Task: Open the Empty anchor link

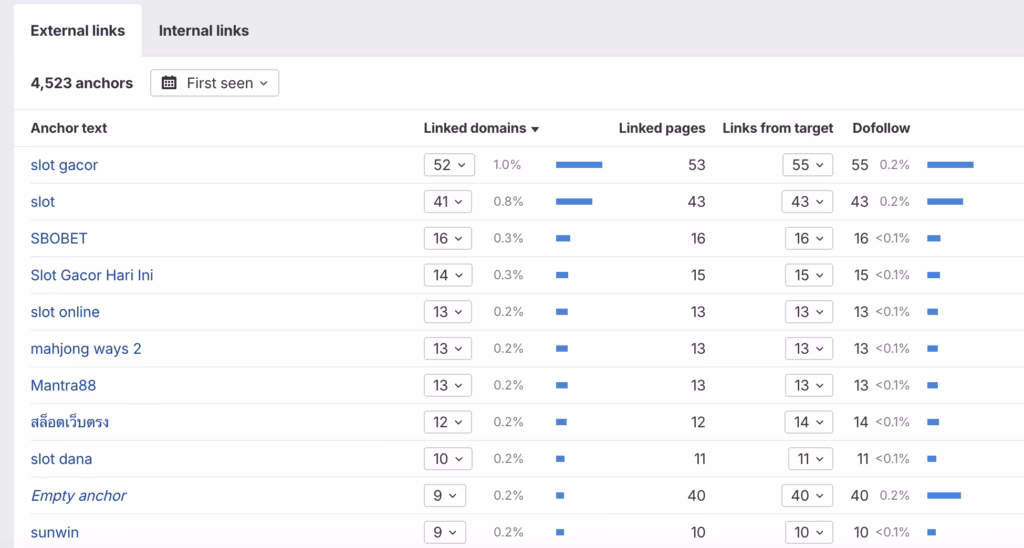Action: 78,496
